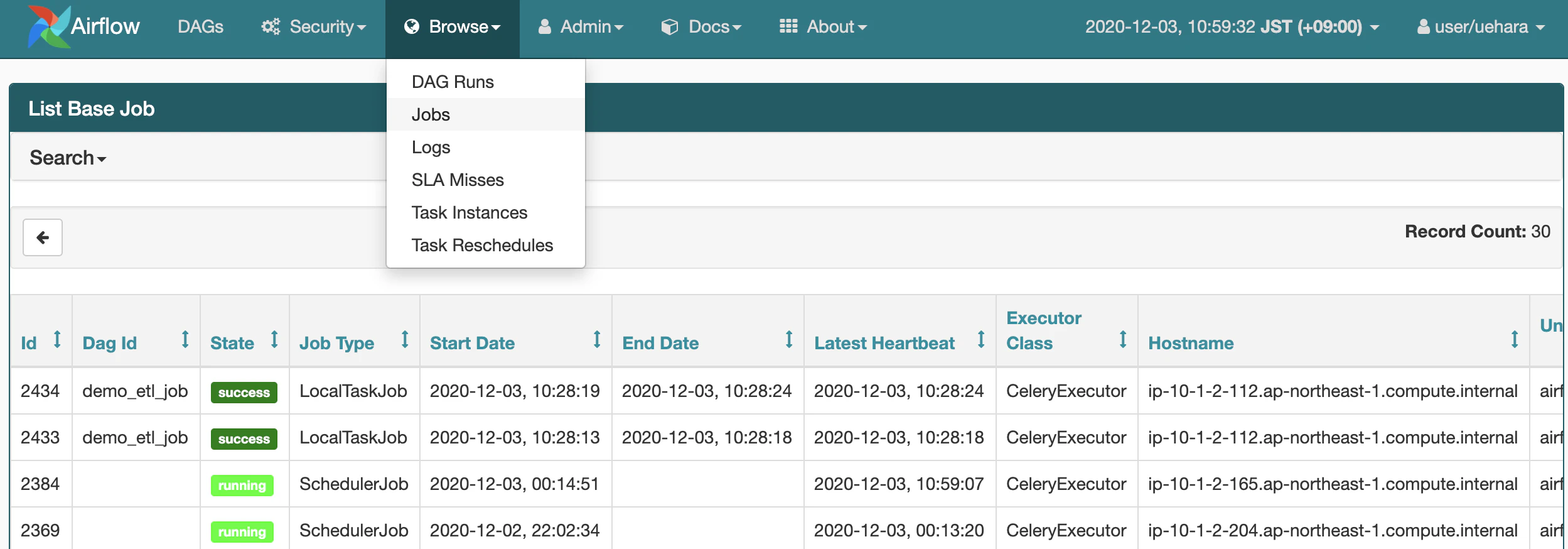Screen dimensions: 1568x549
Task: Open the timezone clock dropdown
Action: point(1232,27)
